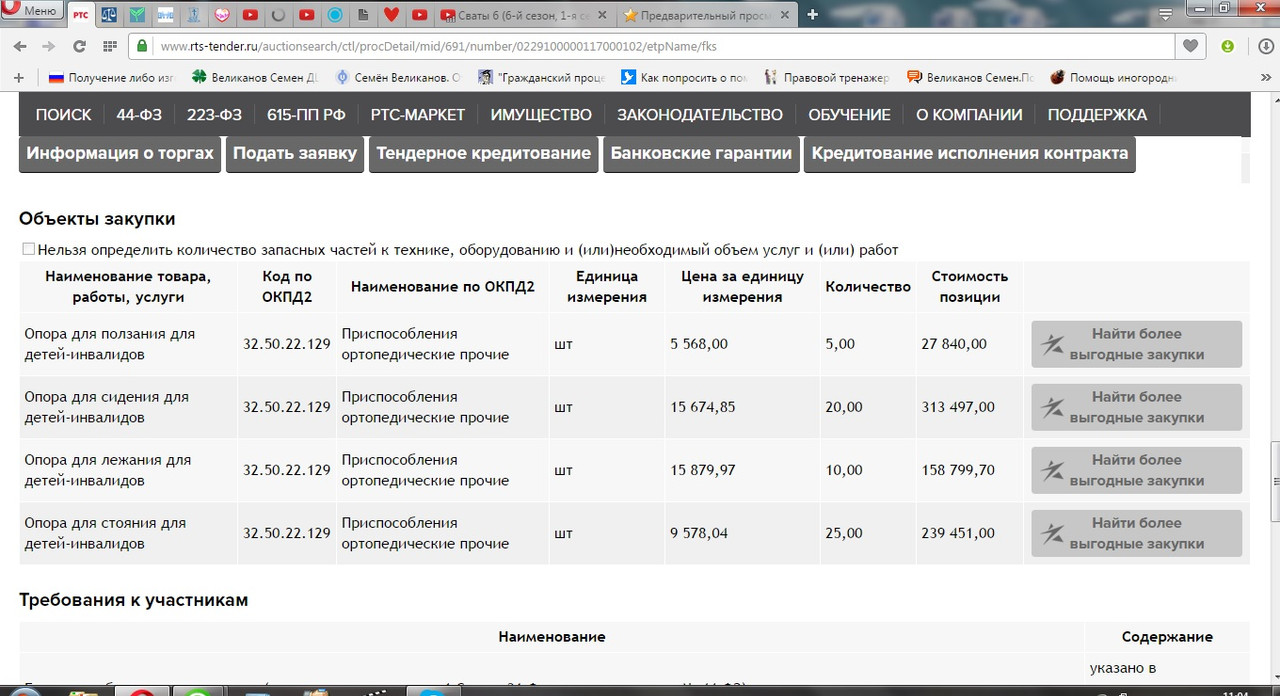Open a new tab with plus
The image size is (1280, 696).
point(812,14)
